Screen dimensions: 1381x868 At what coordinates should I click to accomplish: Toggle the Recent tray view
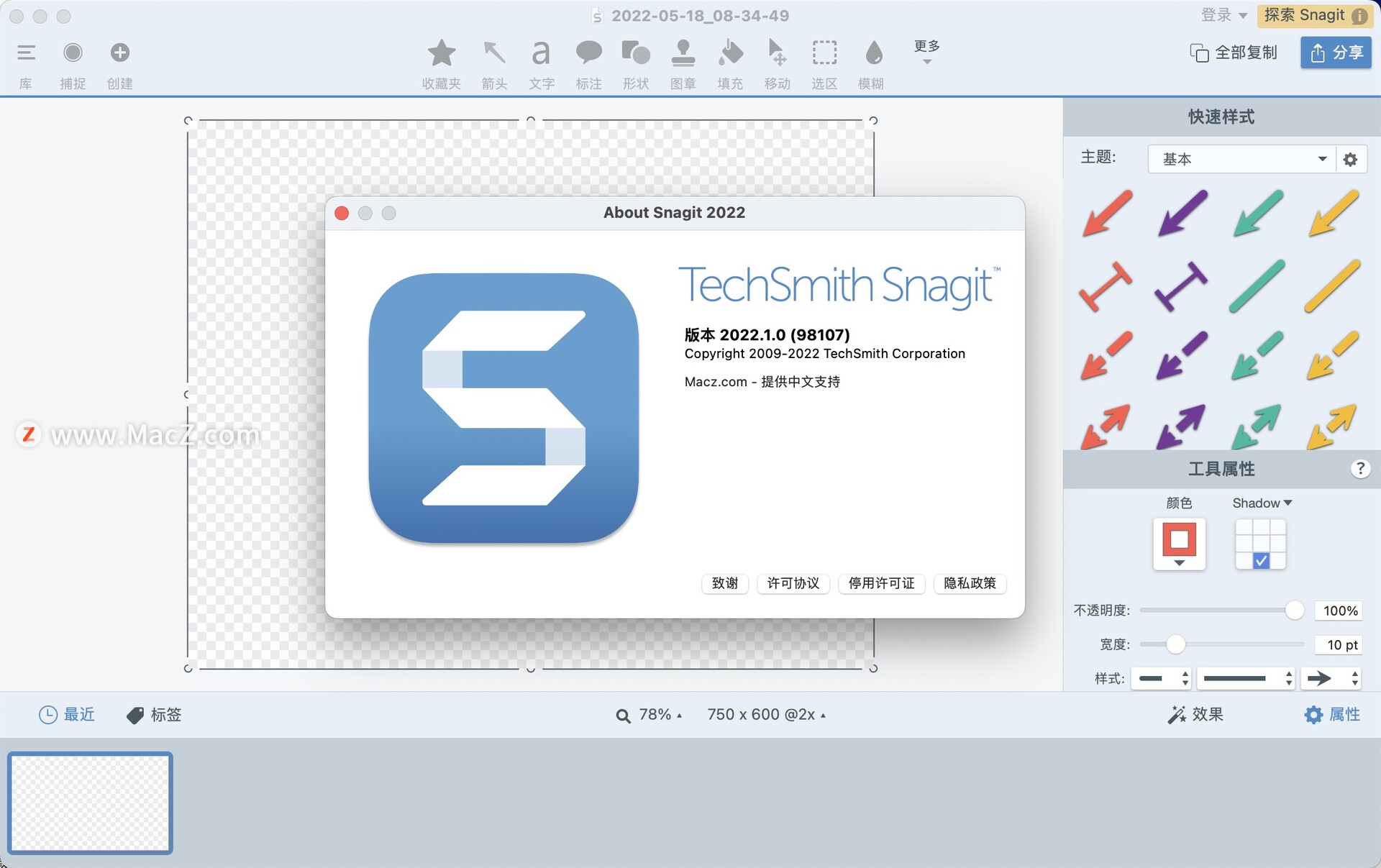[66, 714]
